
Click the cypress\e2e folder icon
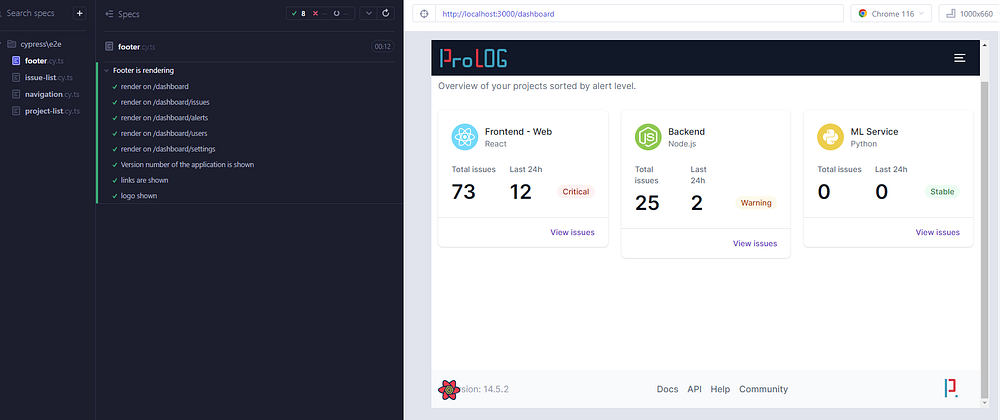point(11,45)
